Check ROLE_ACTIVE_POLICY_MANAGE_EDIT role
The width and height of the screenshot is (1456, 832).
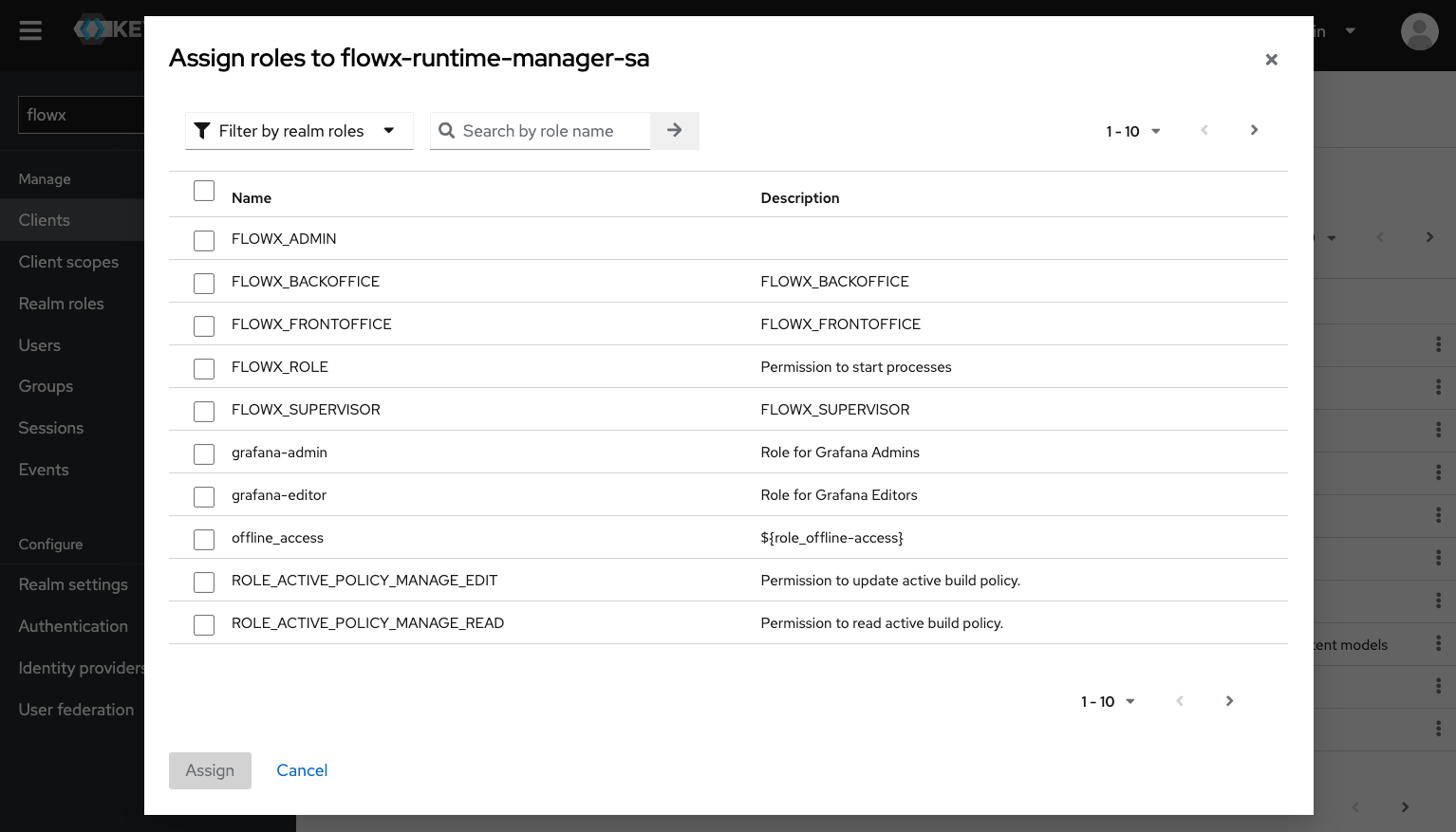(x=204, y=582)
